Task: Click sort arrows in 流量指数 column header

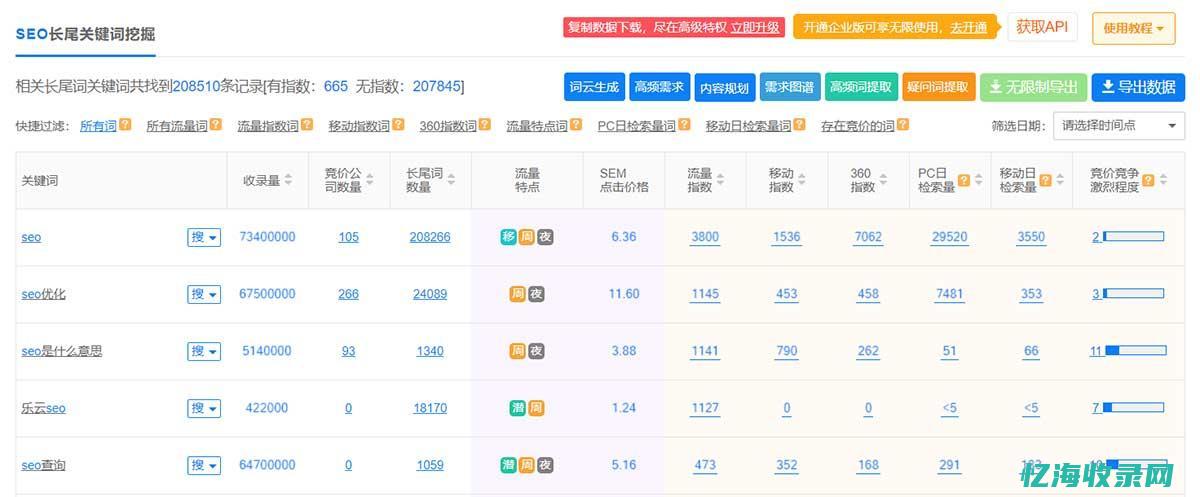Action: tap(722, 180)
